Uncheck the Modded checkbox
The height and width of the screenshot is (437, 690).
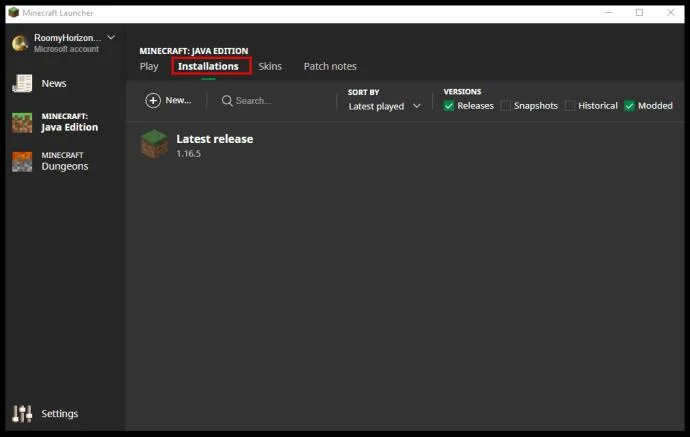pyautogui.click(x=629, y=106)
